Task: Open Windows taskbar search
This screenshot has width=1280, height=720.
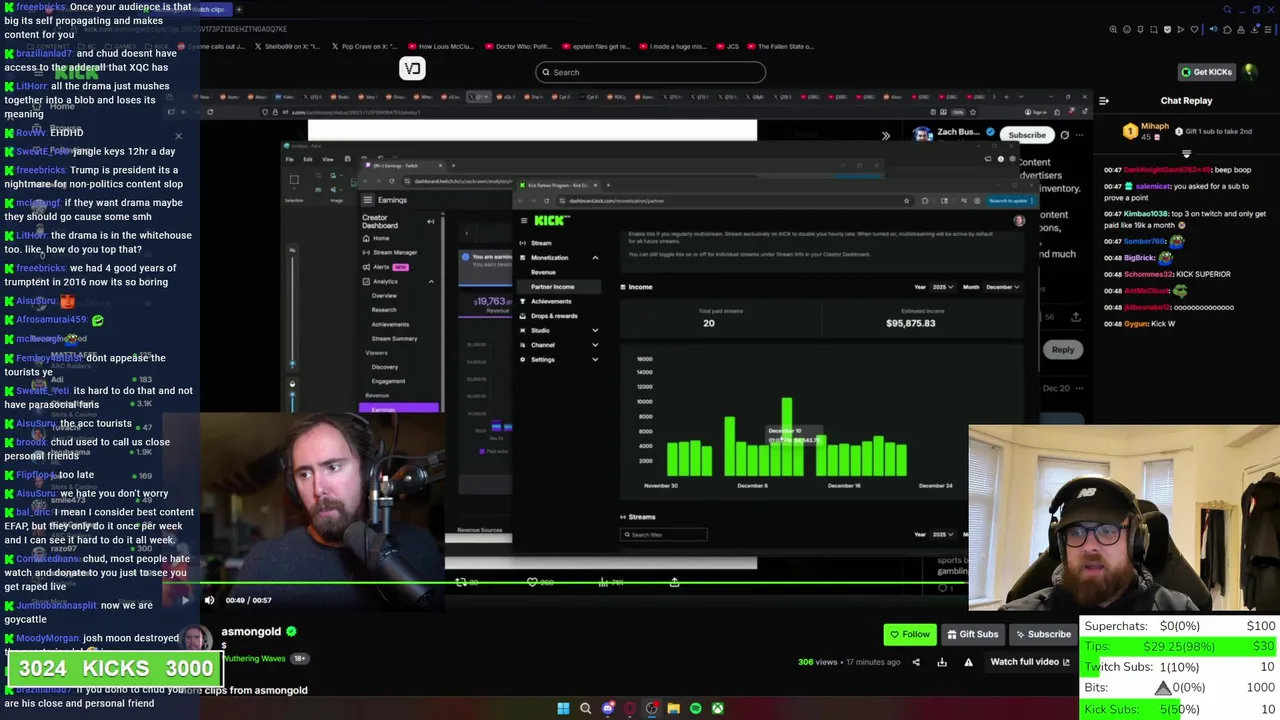Action: (585, 708)
